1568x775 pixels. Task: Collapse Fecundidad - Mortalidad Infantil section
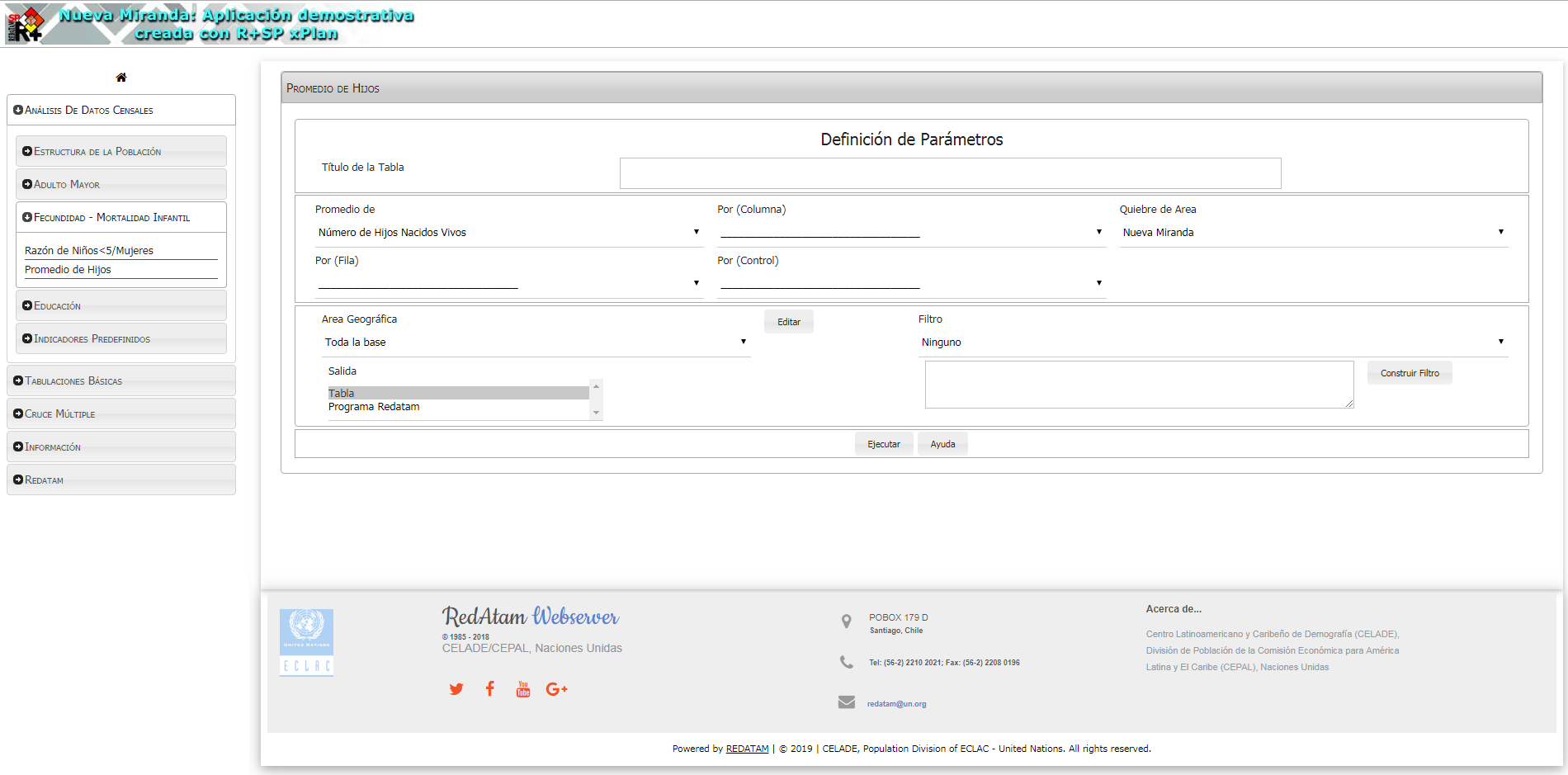(x=121, y=217)
